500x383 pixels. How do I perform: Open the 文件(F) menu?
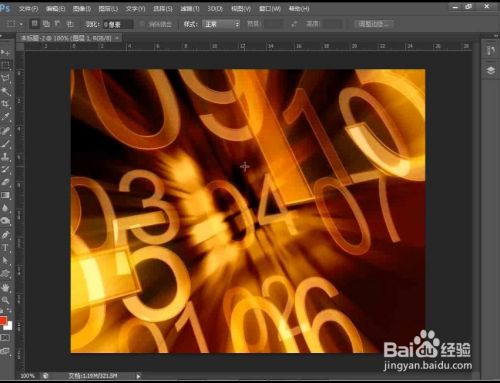point(28,9)
